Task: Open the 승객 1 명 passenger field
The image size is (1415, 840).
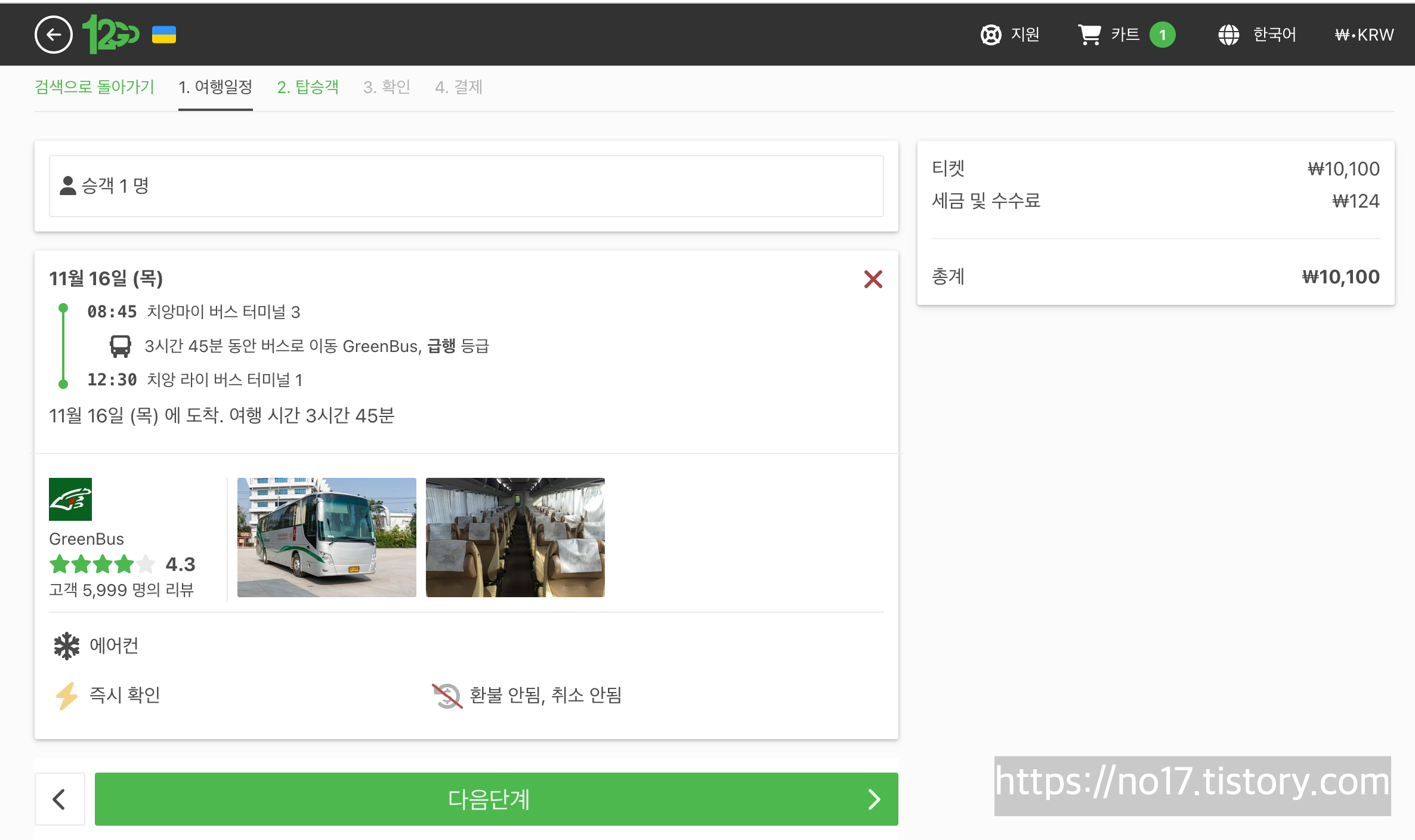Action: point(466,186)
